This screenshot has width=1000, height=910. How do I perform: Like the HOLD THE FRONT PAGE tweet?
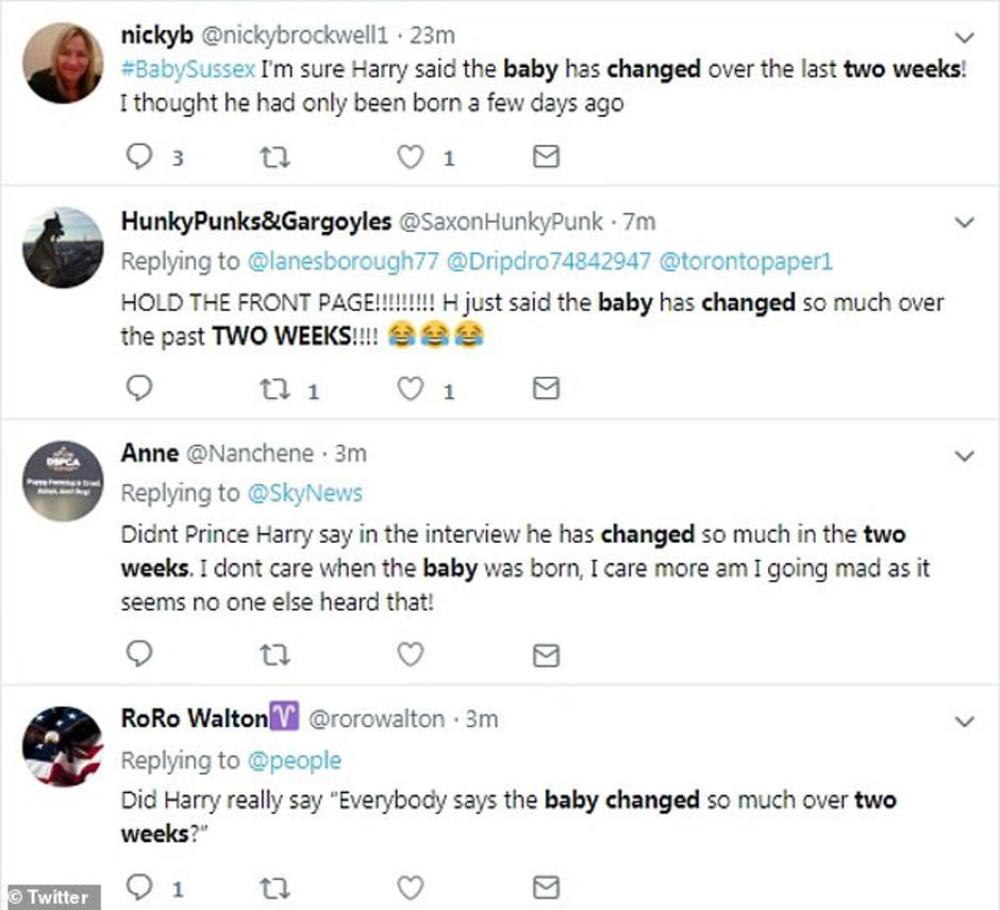click(x=411, y=389)
